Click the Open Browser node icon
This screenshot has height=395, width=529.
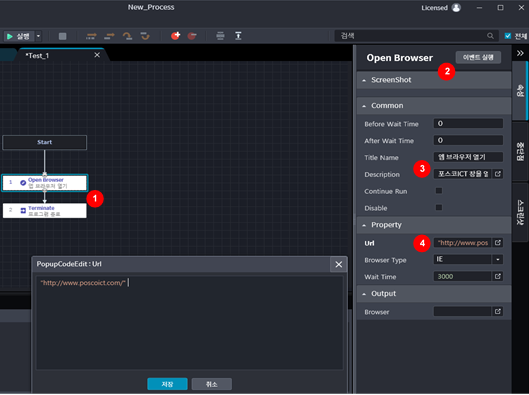pos(23,183)
